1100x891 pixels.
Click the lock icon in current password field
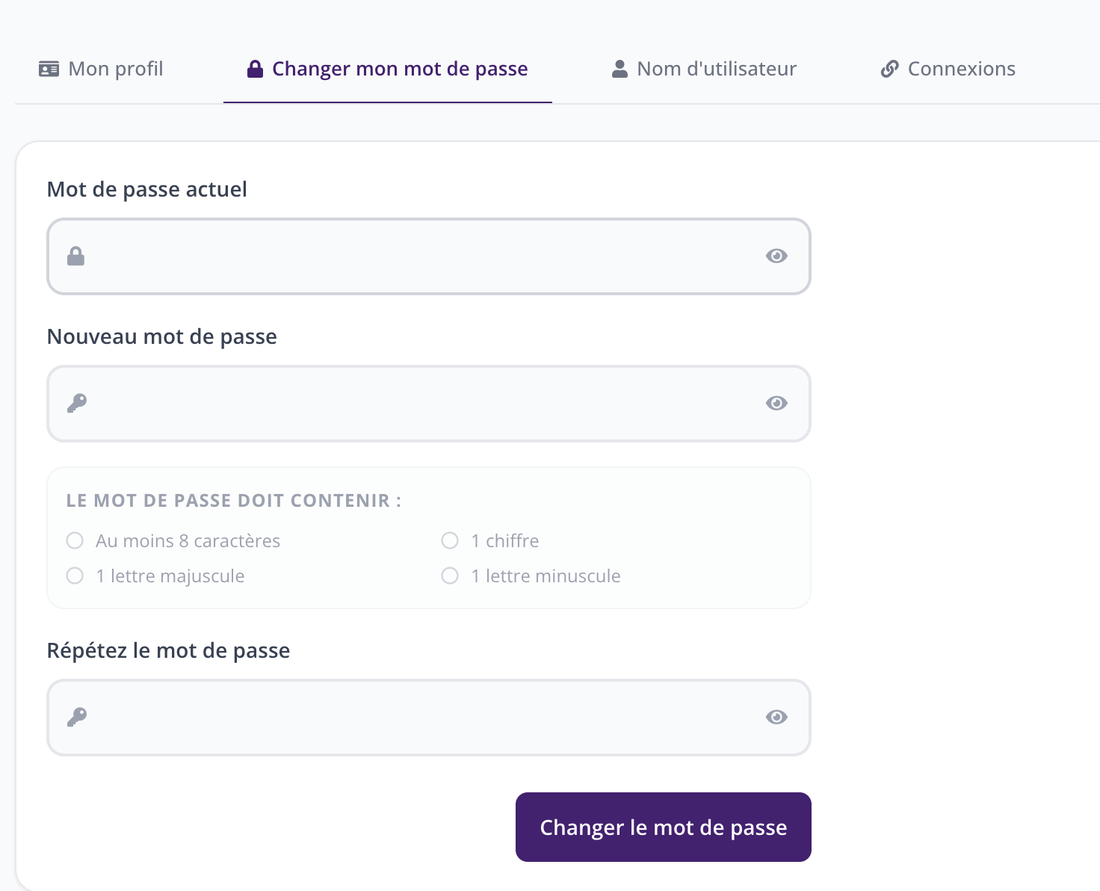point(76,256)
